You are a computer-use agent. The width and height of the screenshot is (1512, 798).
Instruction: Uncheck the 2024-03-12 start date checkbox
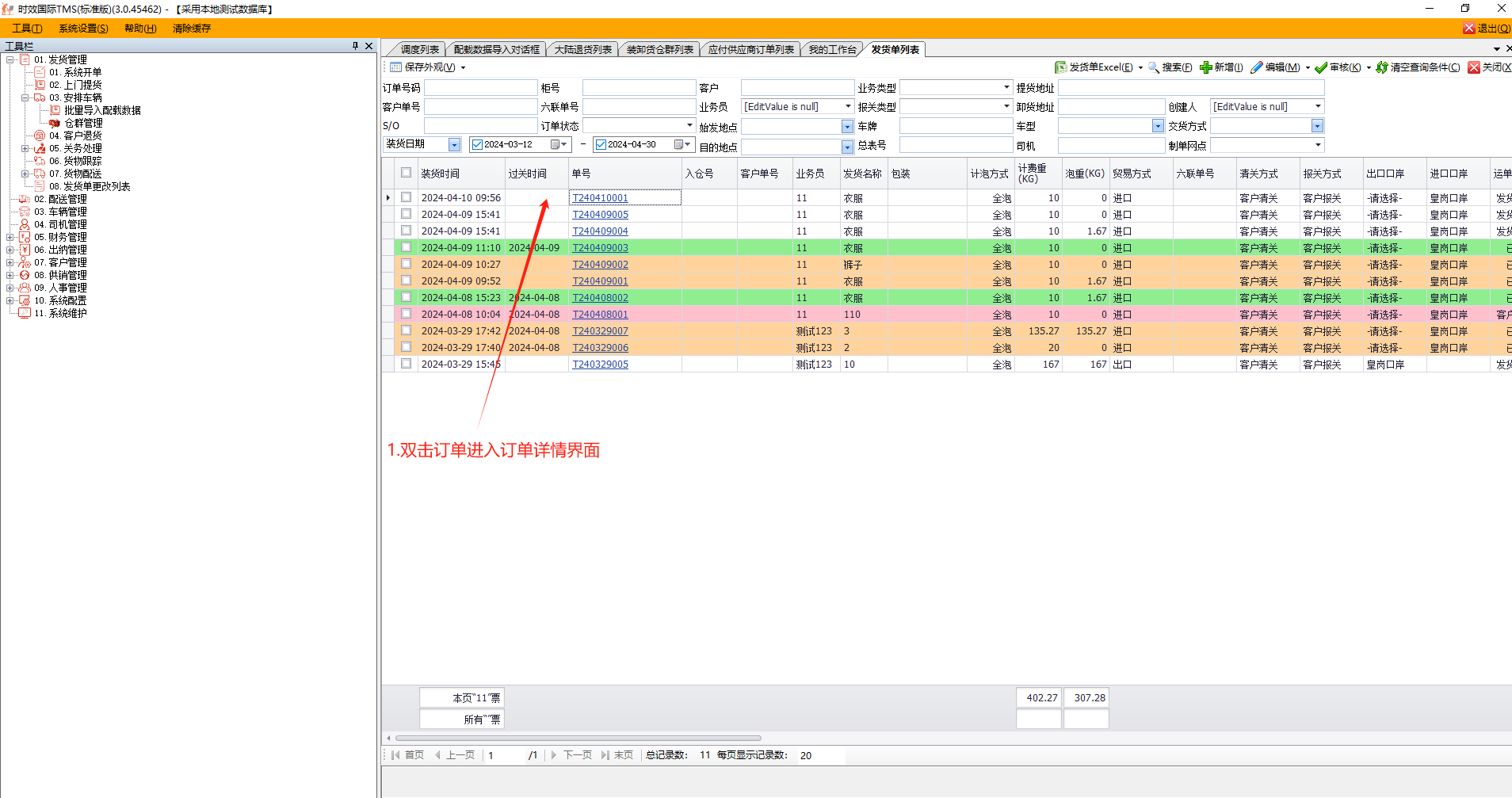pyautogui.click(x=477, y=144)
